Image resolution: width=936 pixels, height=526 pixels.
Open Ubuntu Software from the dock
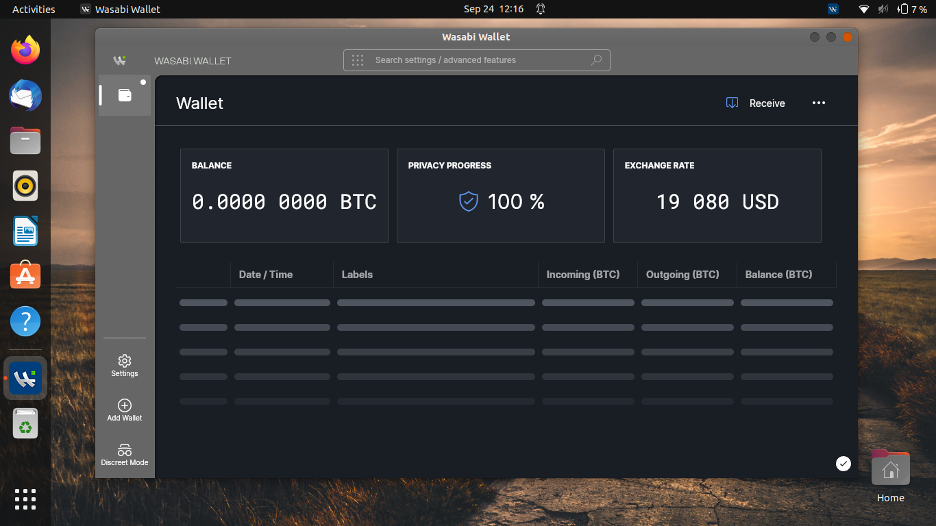(25, 275)
